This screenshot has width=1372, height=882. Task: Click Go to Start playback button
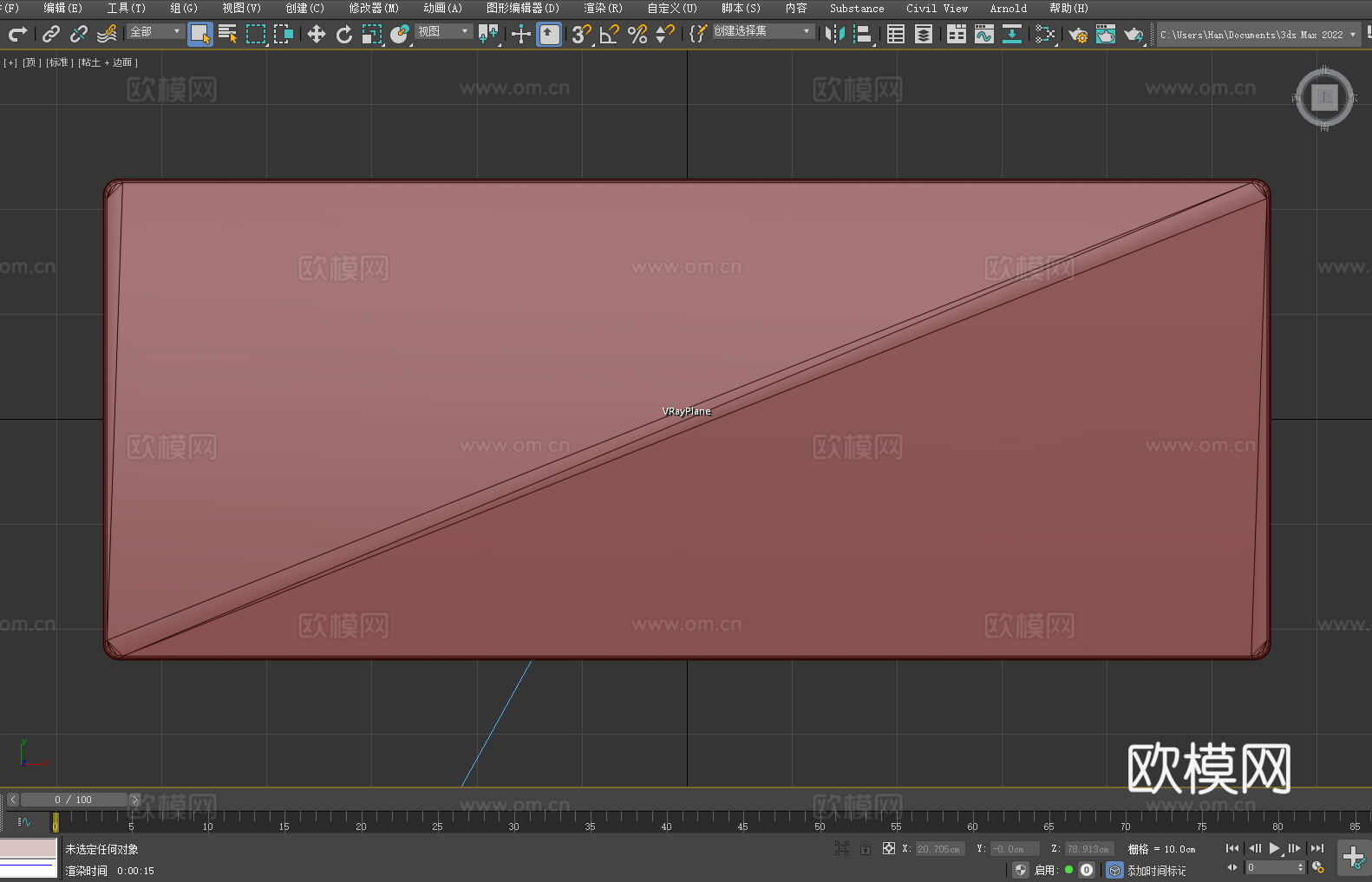(1232, 848)
